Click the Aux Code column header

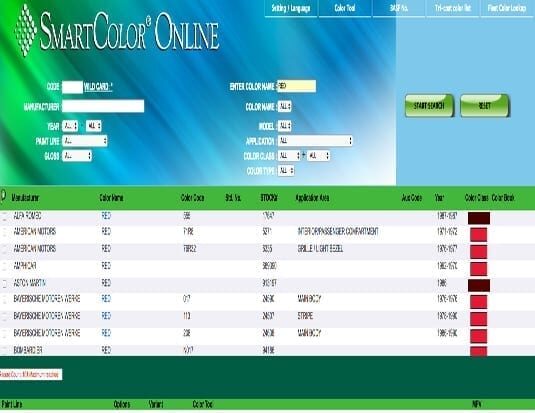coord(412,198)
